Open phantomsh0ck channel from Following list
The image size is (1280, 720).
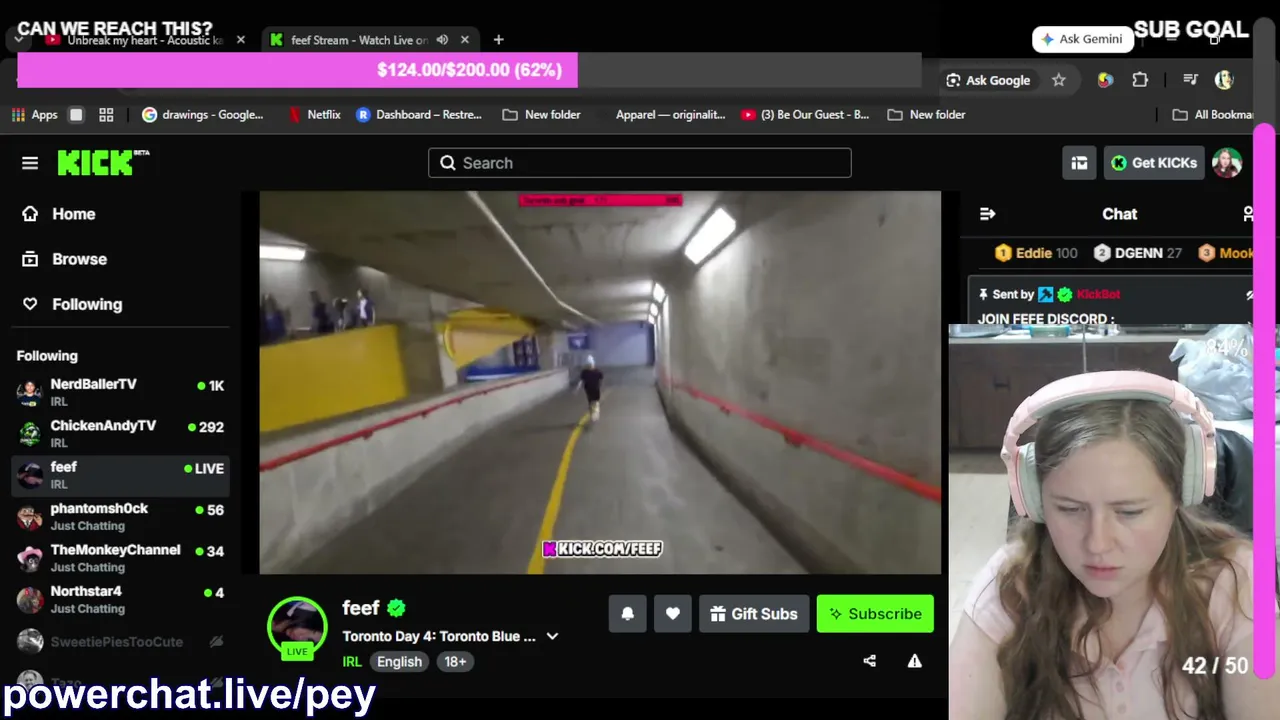[x=120, y=516]
